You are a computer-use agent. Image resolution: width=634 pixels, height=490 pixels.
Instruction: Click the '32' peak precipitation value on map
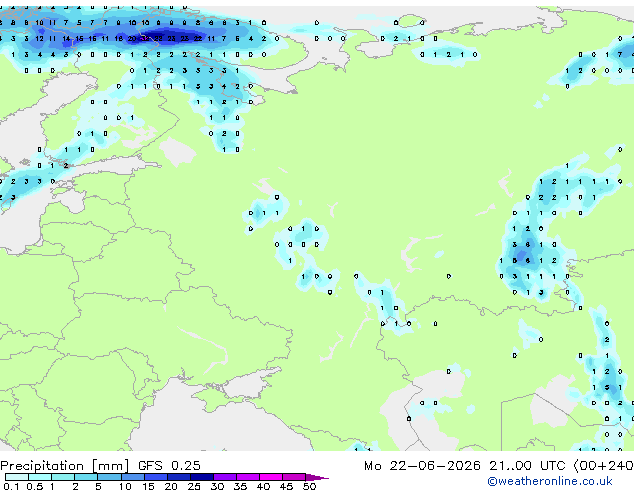[145, 38]
